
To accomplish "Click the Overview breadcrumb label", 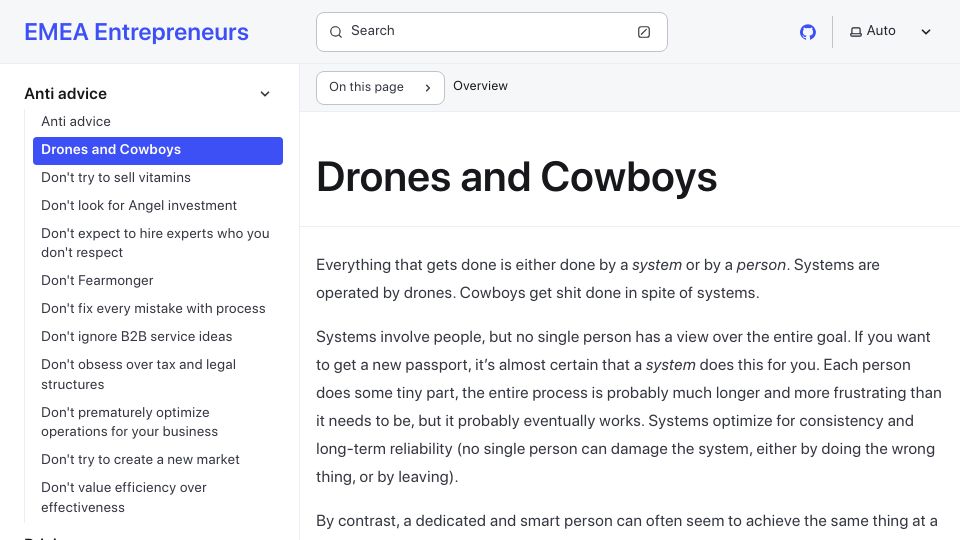I will point(480,86).
